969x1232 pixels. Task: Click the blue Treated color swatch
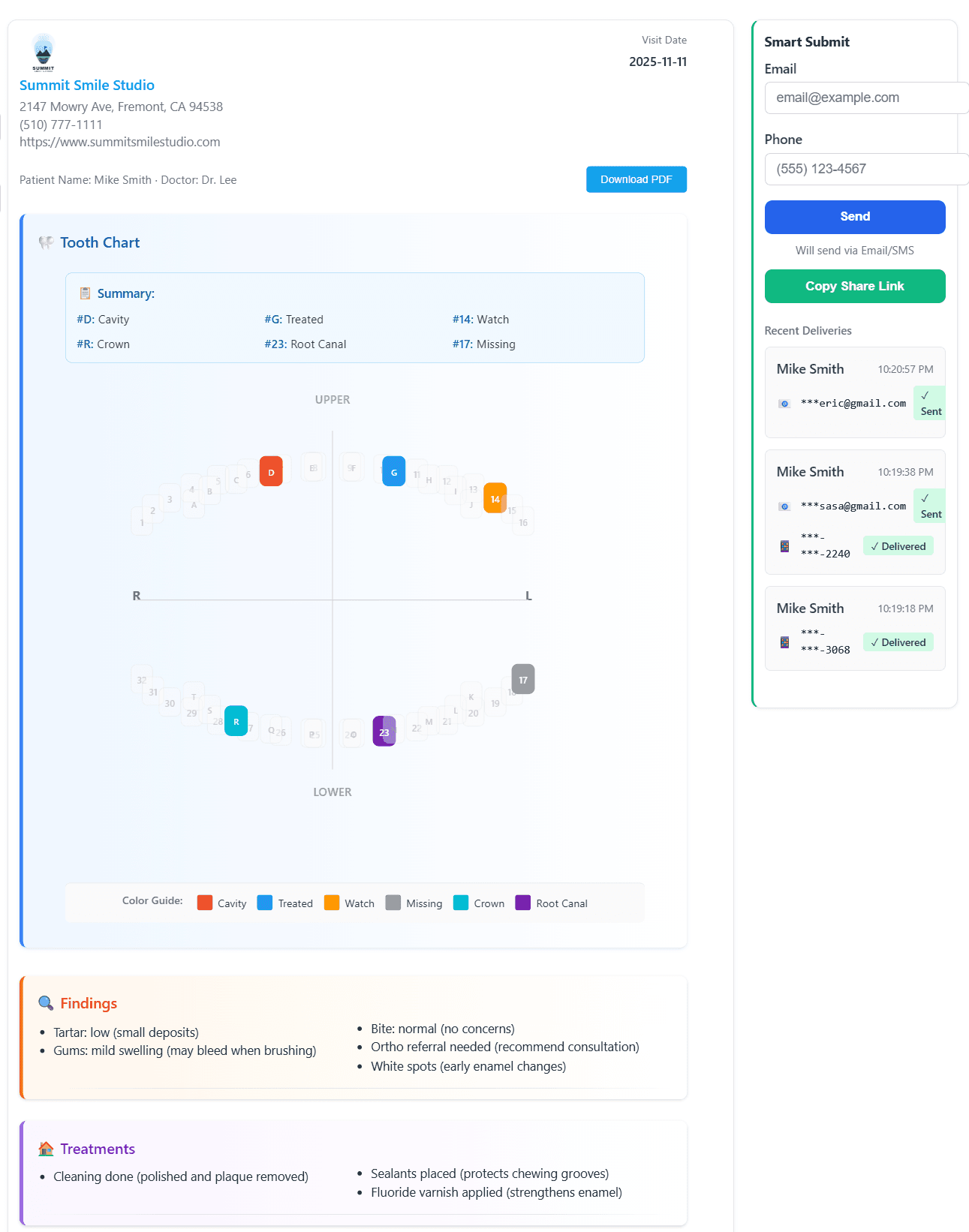pyautogui.click(x=265, y=903)
